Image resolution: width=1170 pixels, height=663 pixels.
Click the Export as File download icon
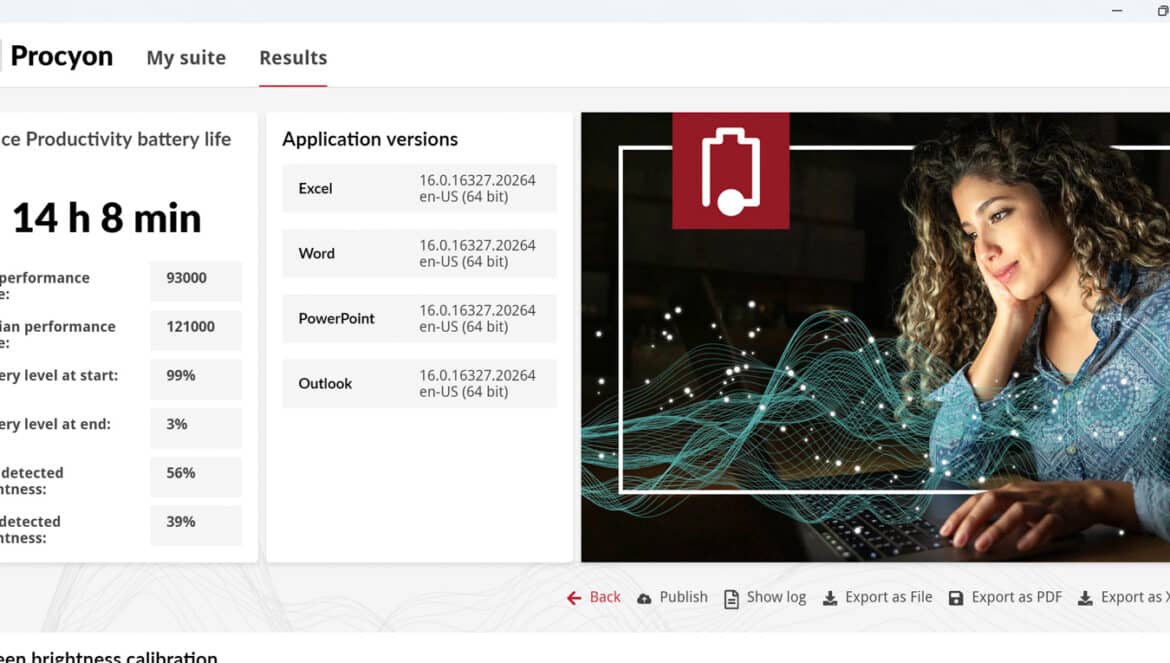[x=830, y=598]
